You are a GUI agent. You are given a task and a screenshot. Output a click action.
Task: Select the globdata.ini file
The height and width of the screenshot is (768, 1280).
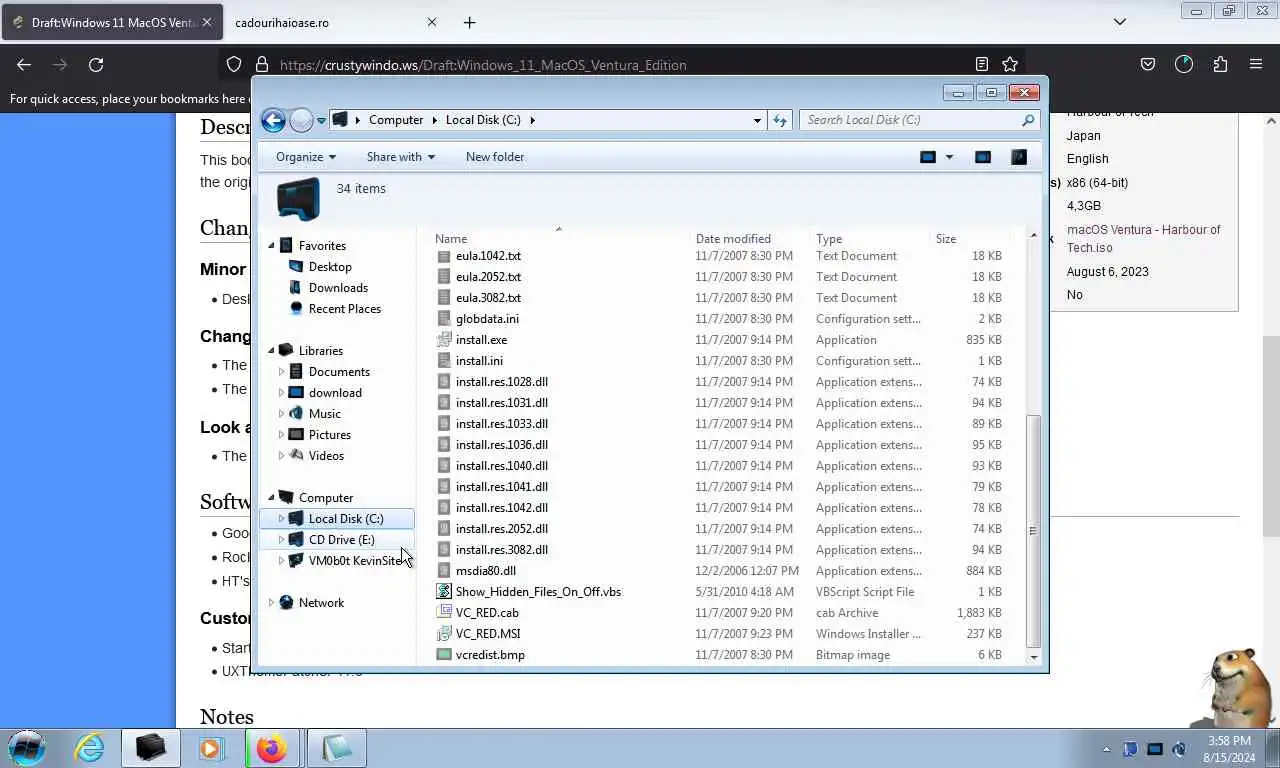click(487, 319)
